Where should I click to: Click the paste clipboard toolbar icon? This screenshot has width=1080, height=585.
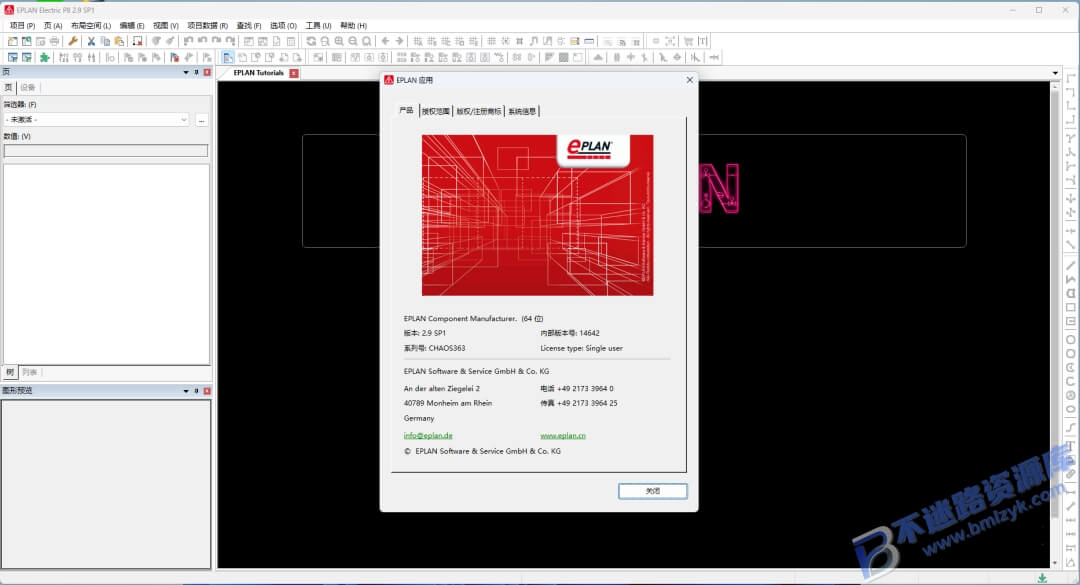(x=119, y=41)
